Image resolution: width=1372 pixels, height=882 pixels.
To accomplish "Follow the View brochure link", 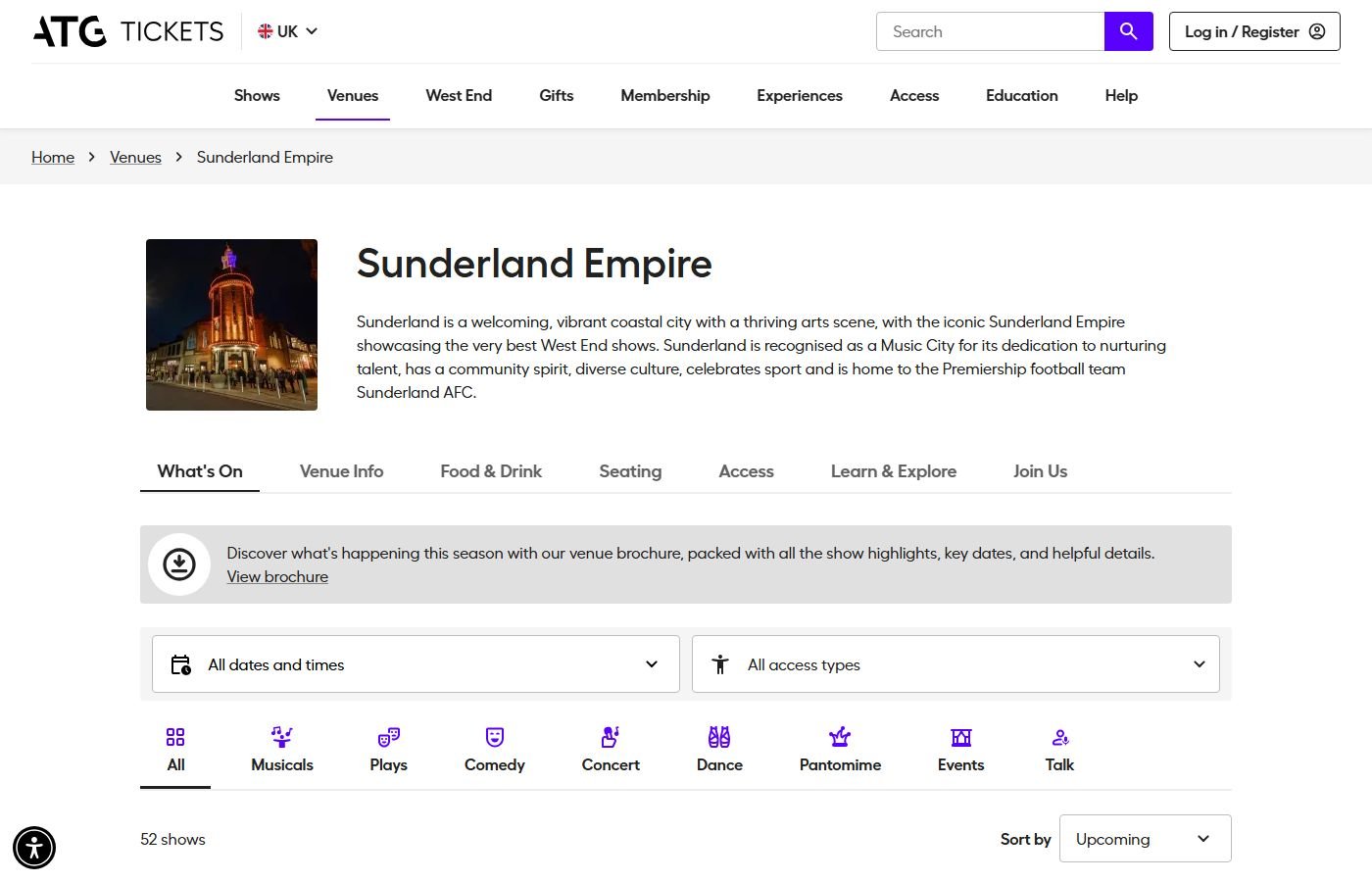I will point(277,576).
